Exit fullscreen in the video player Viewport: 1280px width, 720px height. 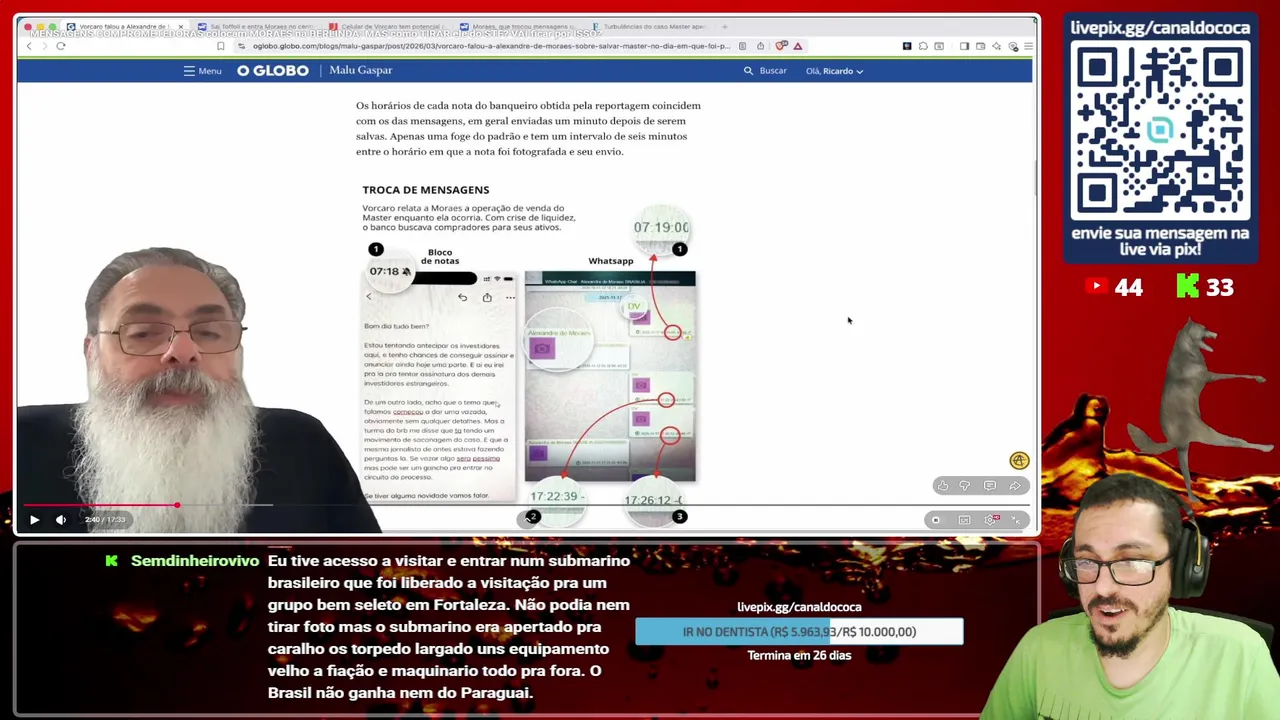1016,520
